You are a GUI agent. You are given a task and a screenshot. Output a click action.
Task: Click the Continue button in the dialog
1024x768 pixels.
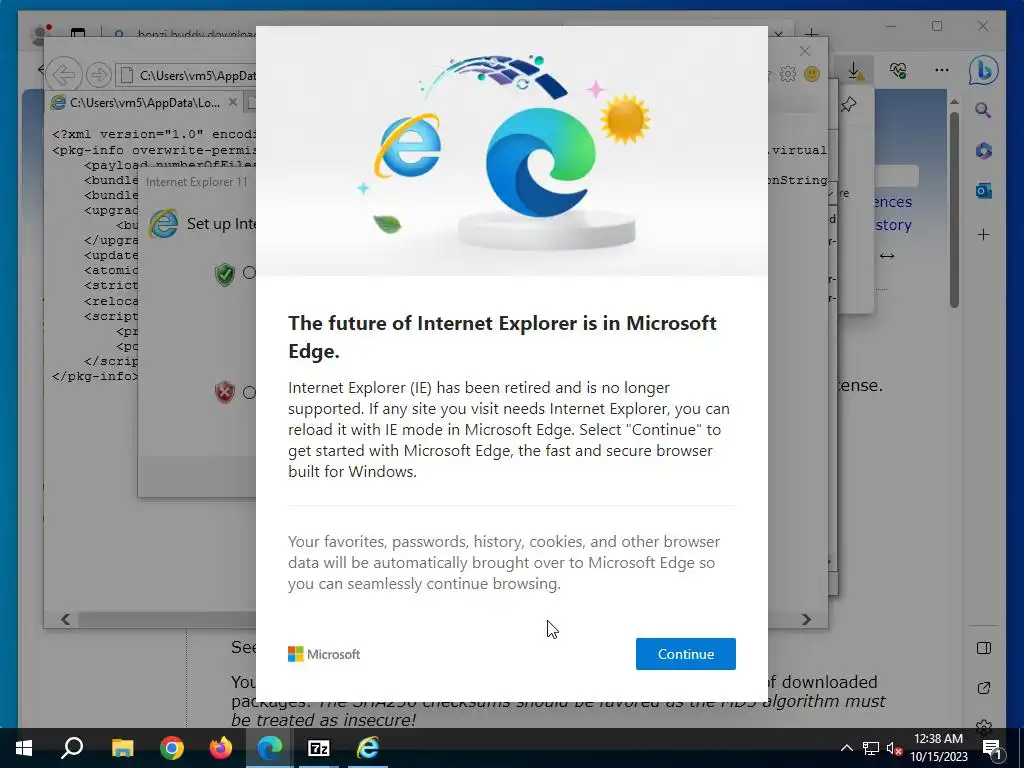685,654
